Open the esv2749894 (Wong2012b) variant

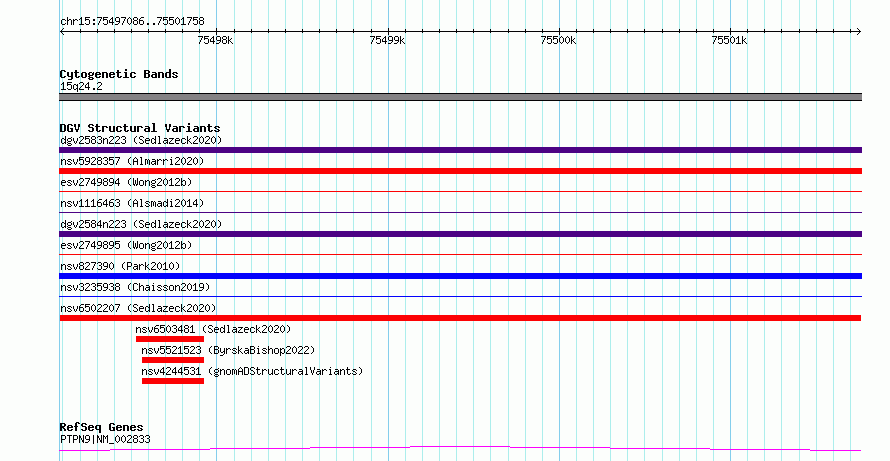coord(126,182)
